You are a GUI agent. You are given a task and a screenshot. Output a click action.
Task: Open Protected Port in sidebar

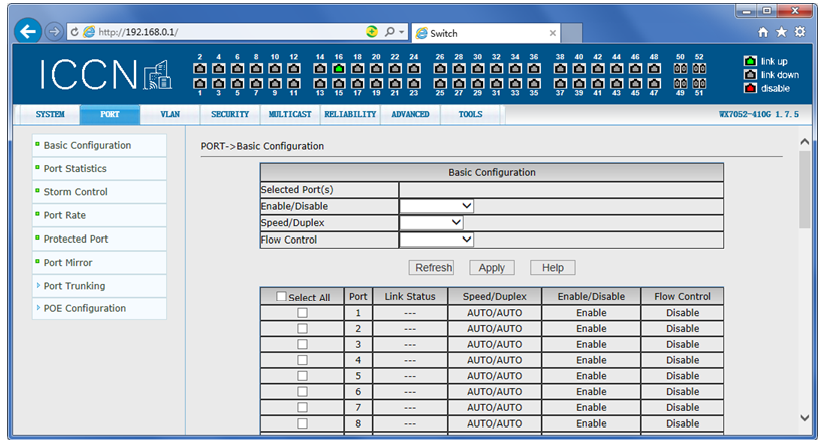[x=76, y=239]
